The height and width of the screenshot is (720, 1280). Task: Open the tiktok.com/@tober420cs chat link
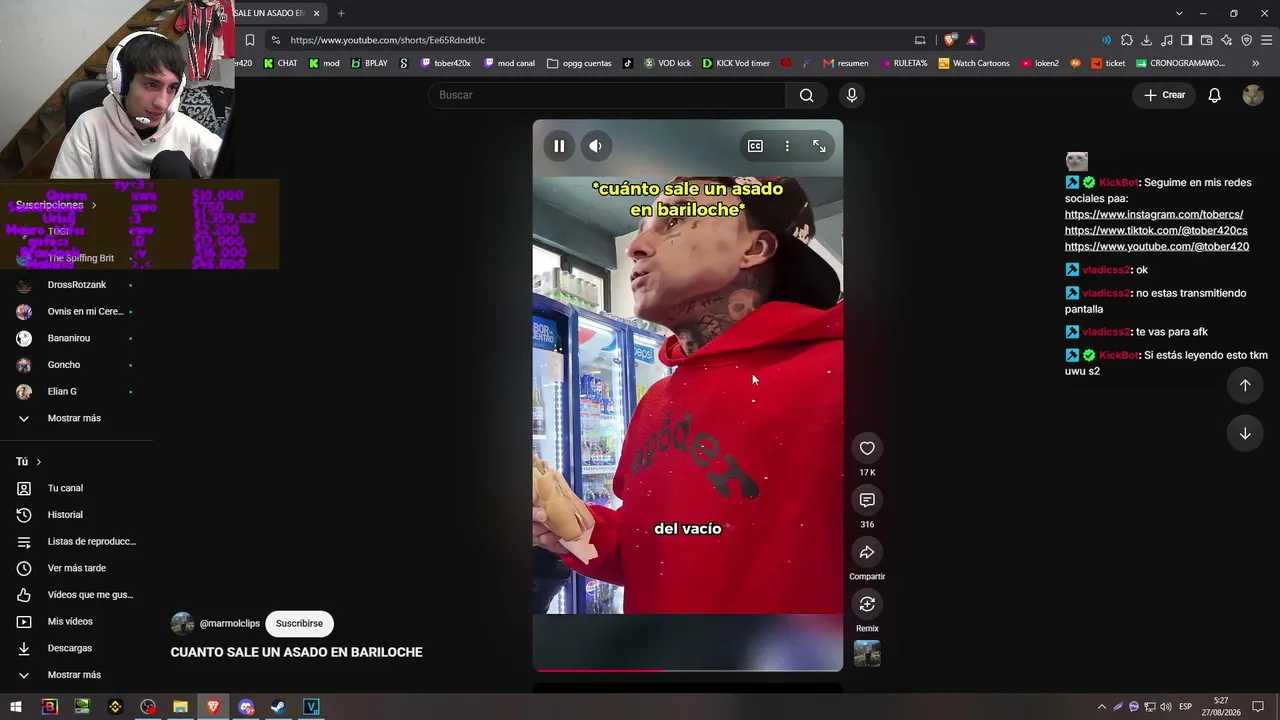point(1156,230)
